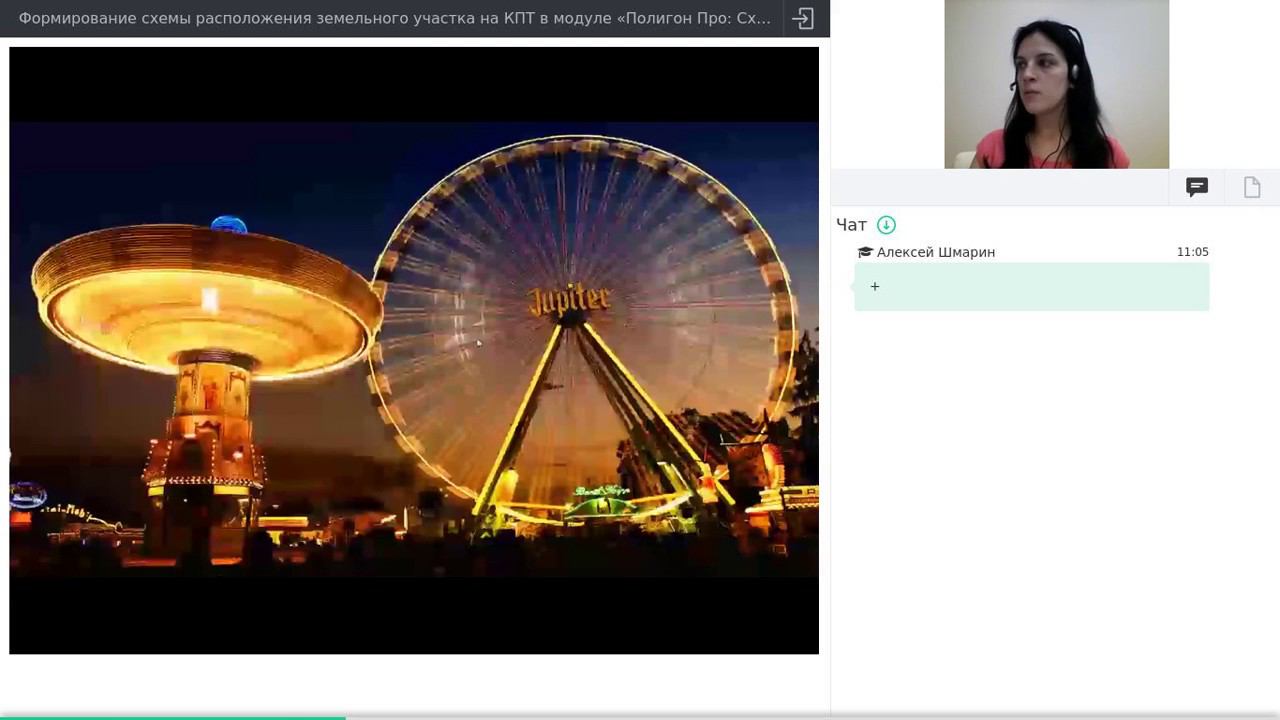Click the graduation cap icon beside Алексей Шмарин
Image resolution: width=1280 pixels, height=720 pixels.
[x=865, y=252]
